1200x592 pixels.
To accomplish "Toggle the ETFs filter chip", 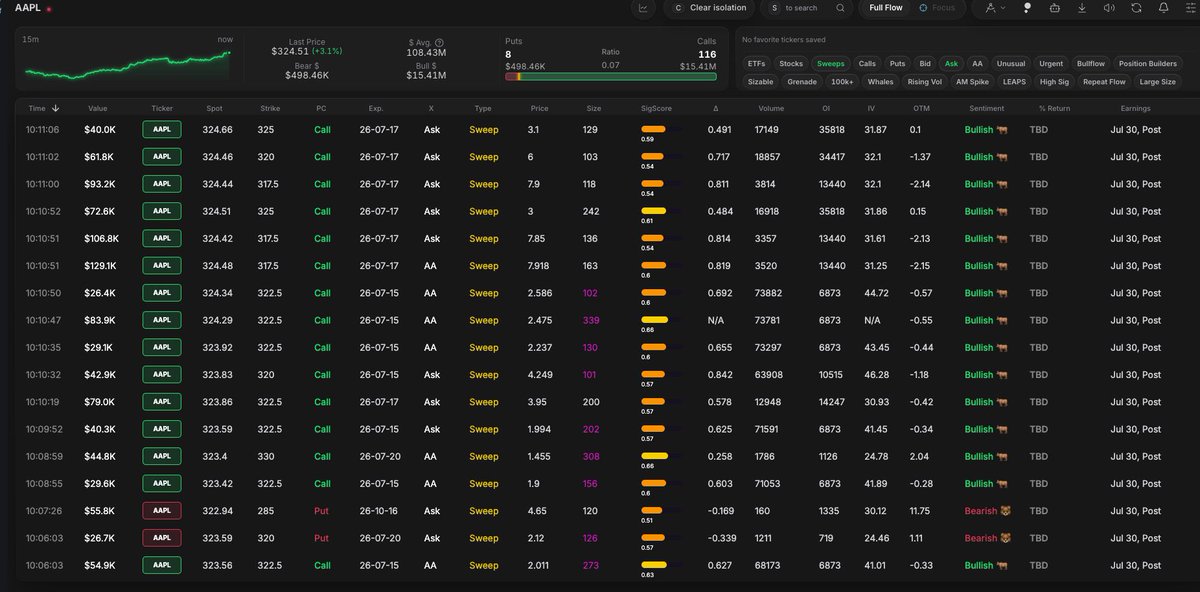I will click(757, 63).
